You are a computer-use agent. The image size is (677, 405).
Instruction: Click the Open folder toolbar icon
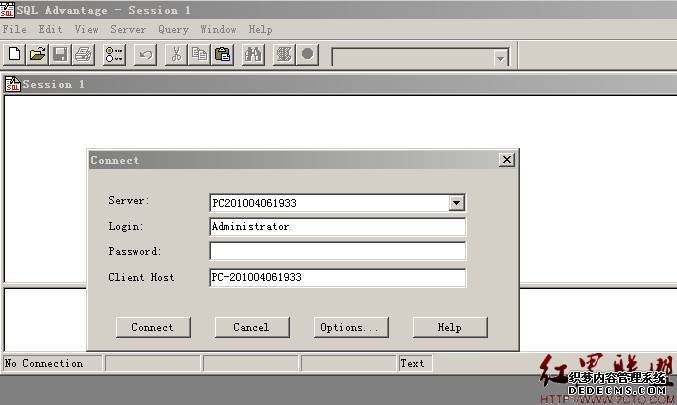click(37, 55)
